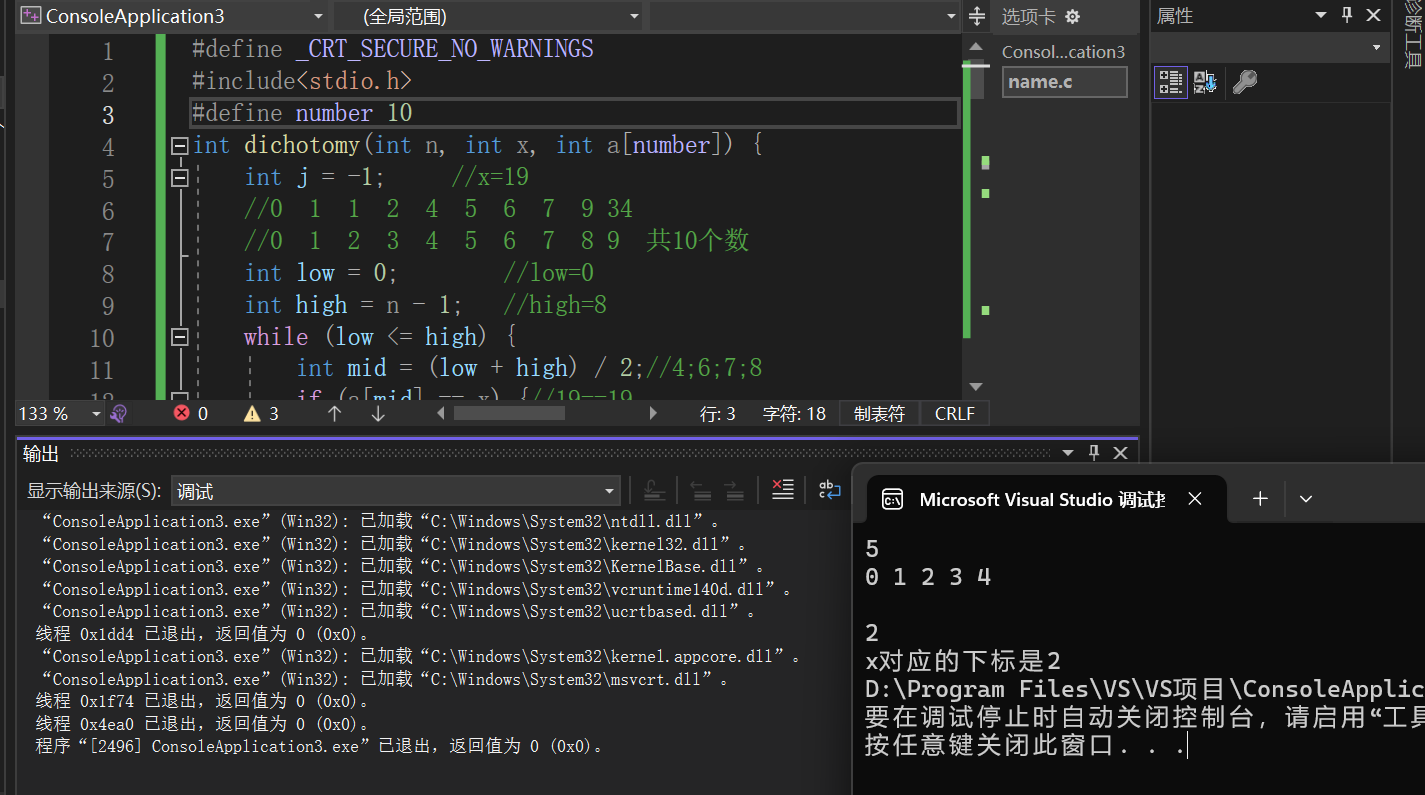1425x795 pixels.
Task: Click the 输出 panel title
Action: tap(41, 454)
